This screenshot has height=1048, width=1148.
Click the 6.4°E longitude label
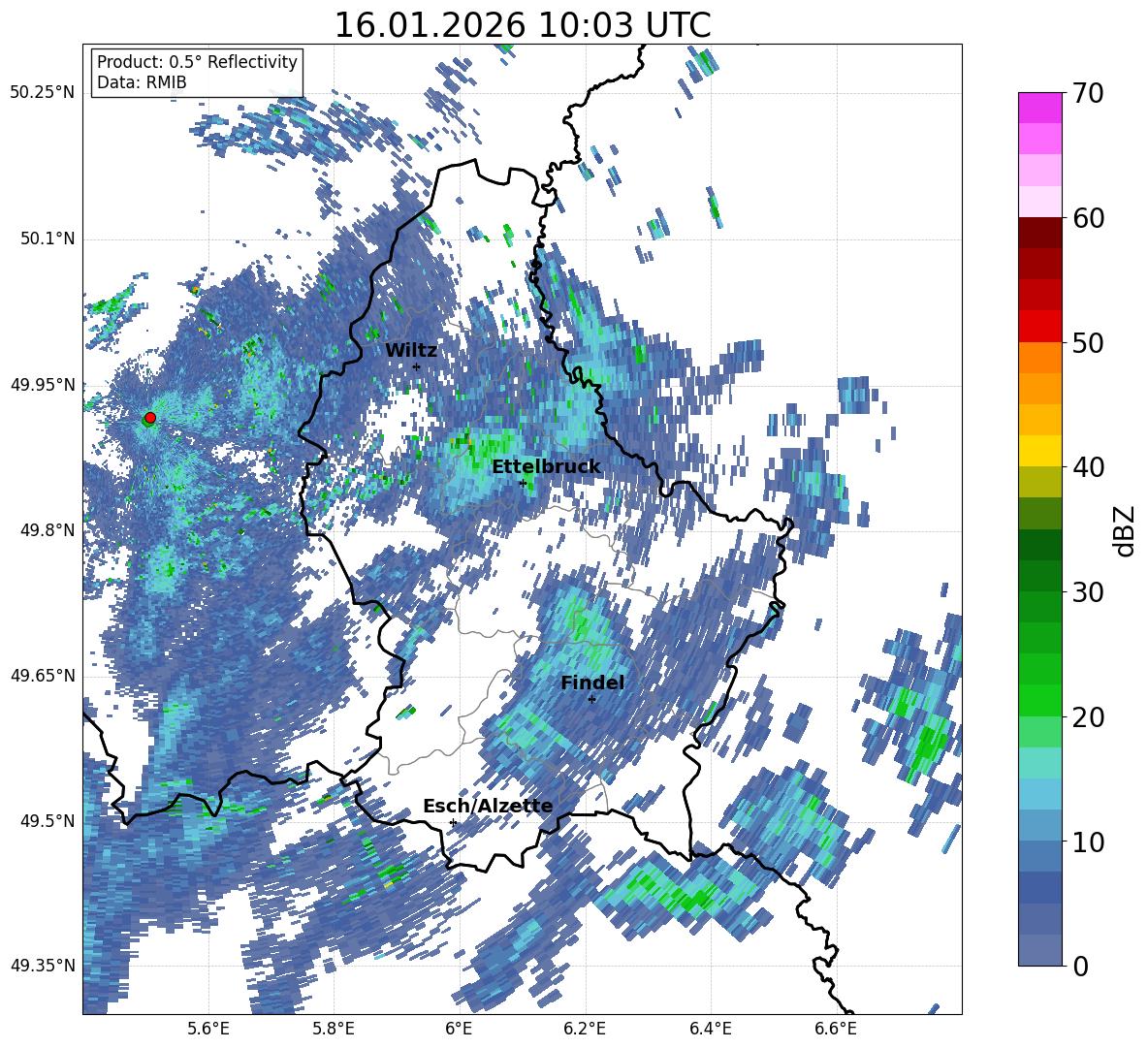click(x=711, y=1029)
